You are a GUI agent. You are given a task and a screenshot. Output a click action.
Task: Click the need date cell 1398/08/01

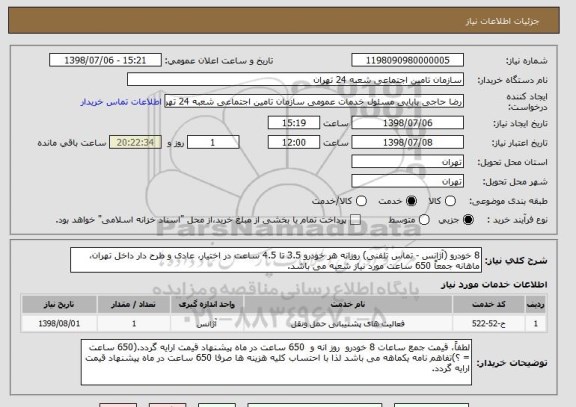[x=59, y=324]
